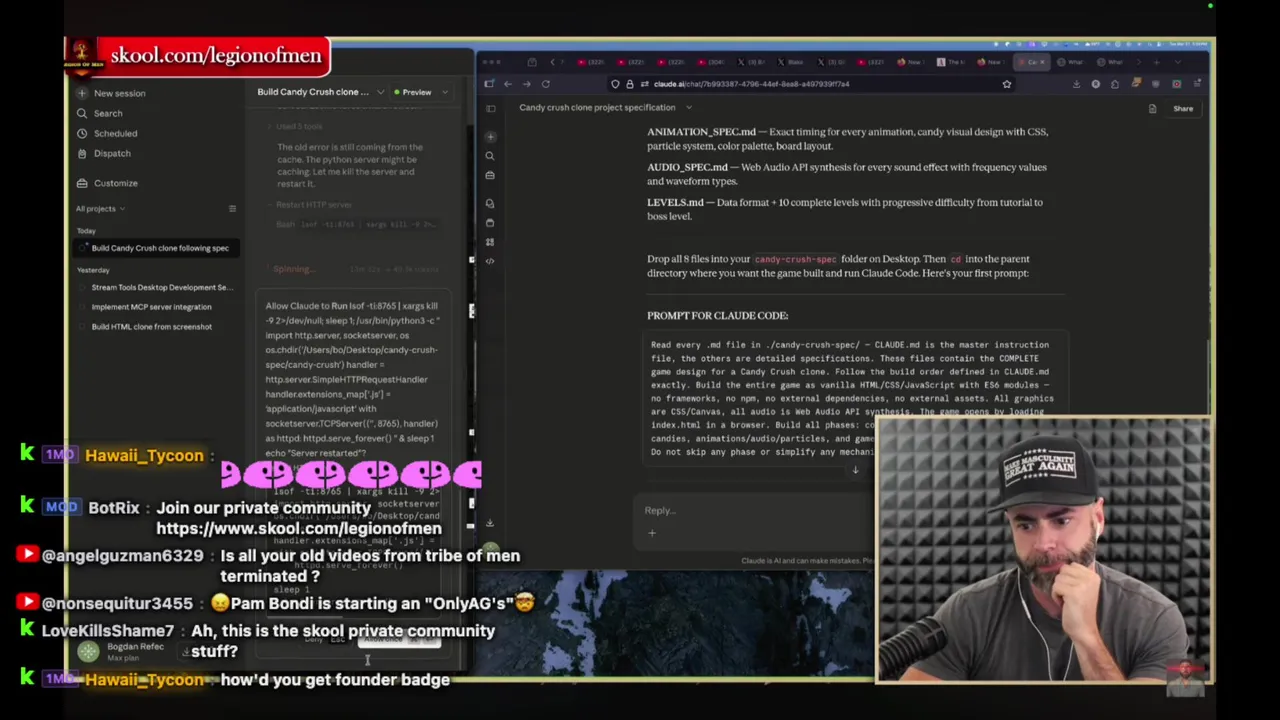Open Build HTML clone from screenshot session
Screen dimensions: 1280x720
click(x=151, y=327)
